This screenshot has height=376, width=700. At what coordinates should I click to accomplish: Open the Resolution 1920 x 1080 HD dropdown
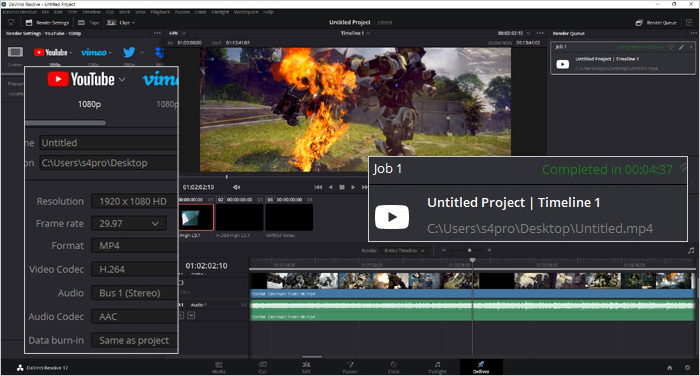(x=134, y=201)
